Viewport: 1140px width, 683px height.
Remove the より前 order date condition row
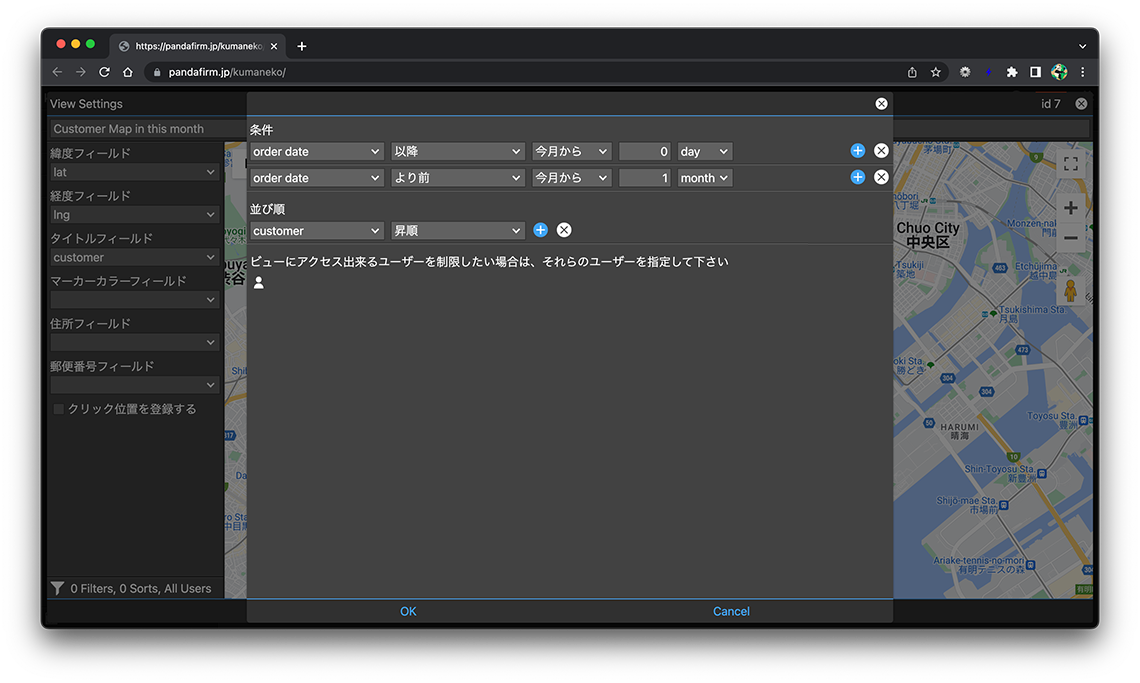pos(881,177)
